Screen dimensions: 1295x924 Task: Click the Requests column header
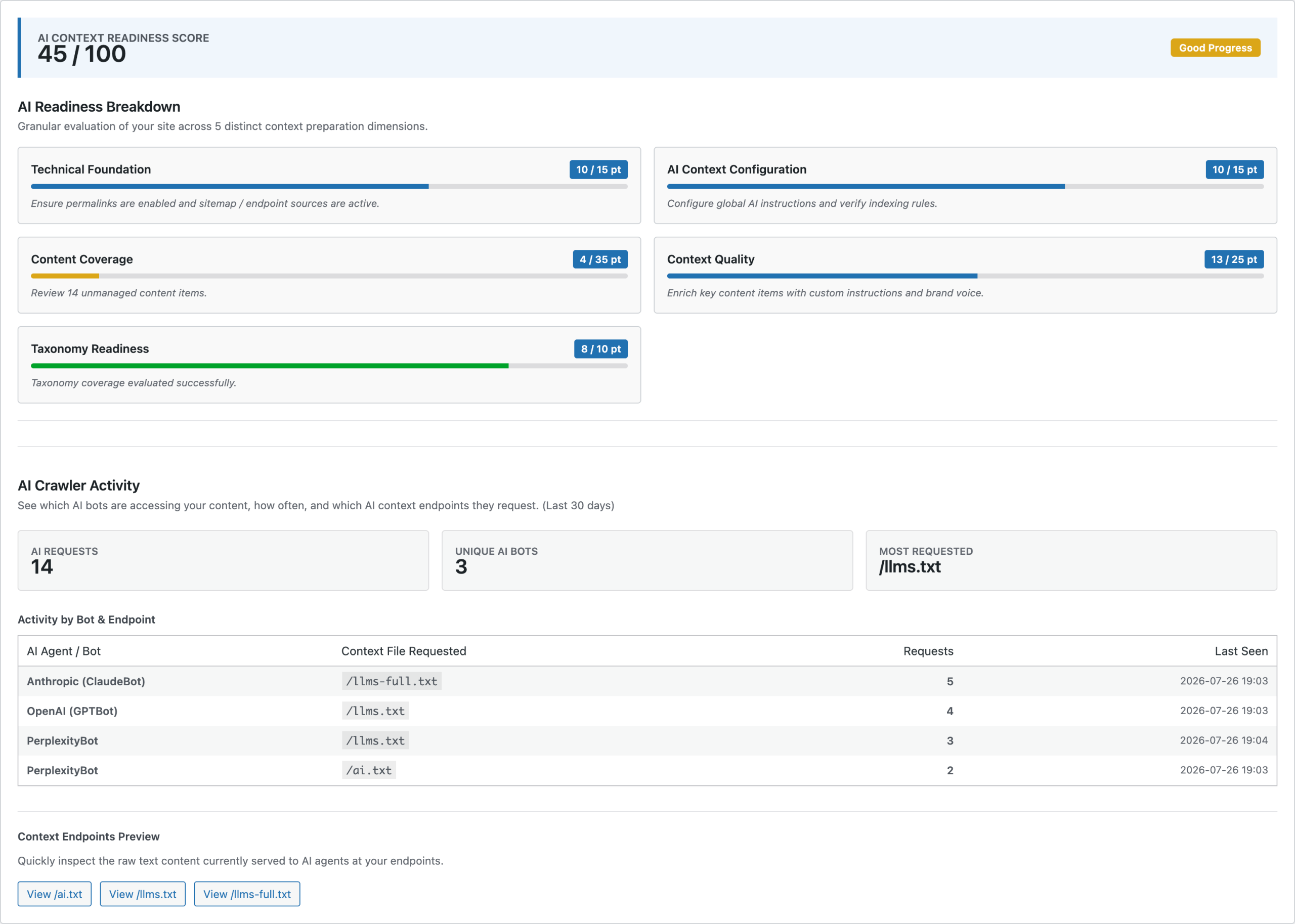(x=928, y=651)
